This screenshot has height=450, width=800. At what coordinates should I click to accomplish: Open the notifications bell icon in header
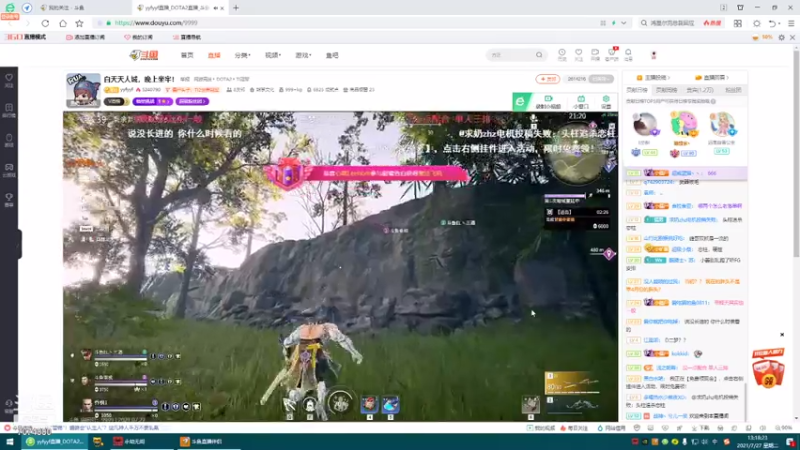pyautogui.click(x=628, y=55)
